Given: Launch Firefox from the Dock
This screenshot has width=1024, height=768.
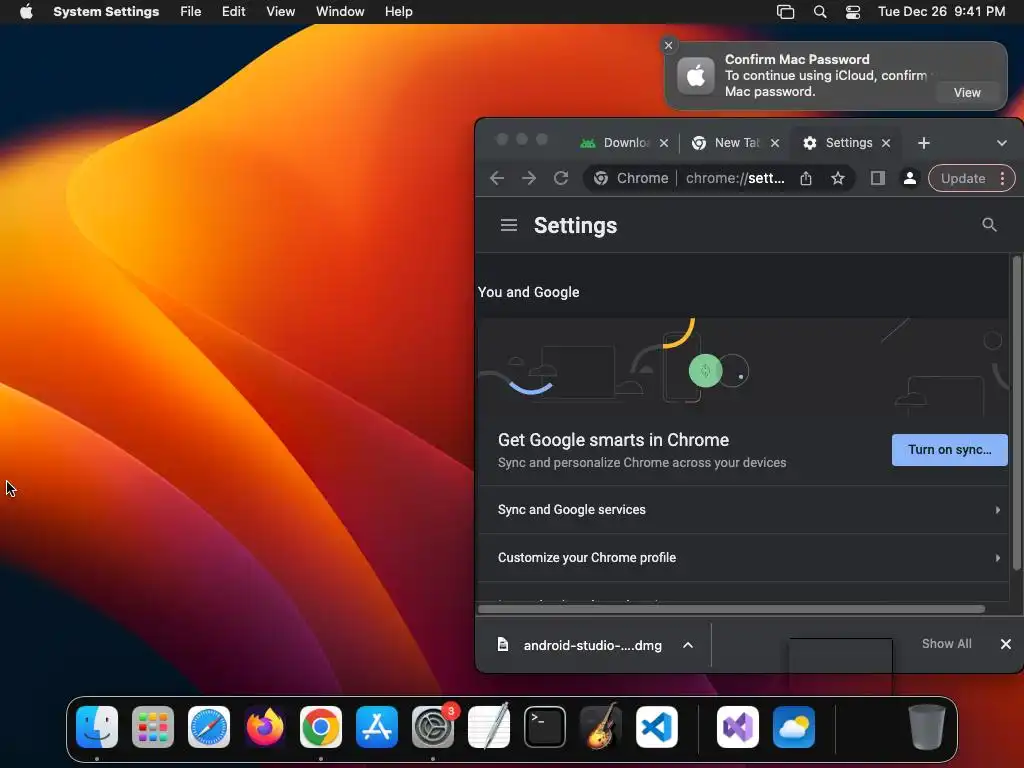Looking at the screenshot, I should (x=264, y=727).
